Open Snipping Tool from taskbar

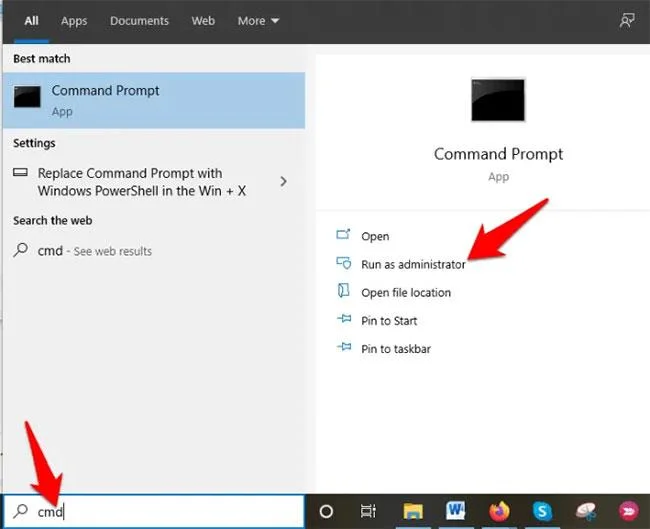point(586,511)
